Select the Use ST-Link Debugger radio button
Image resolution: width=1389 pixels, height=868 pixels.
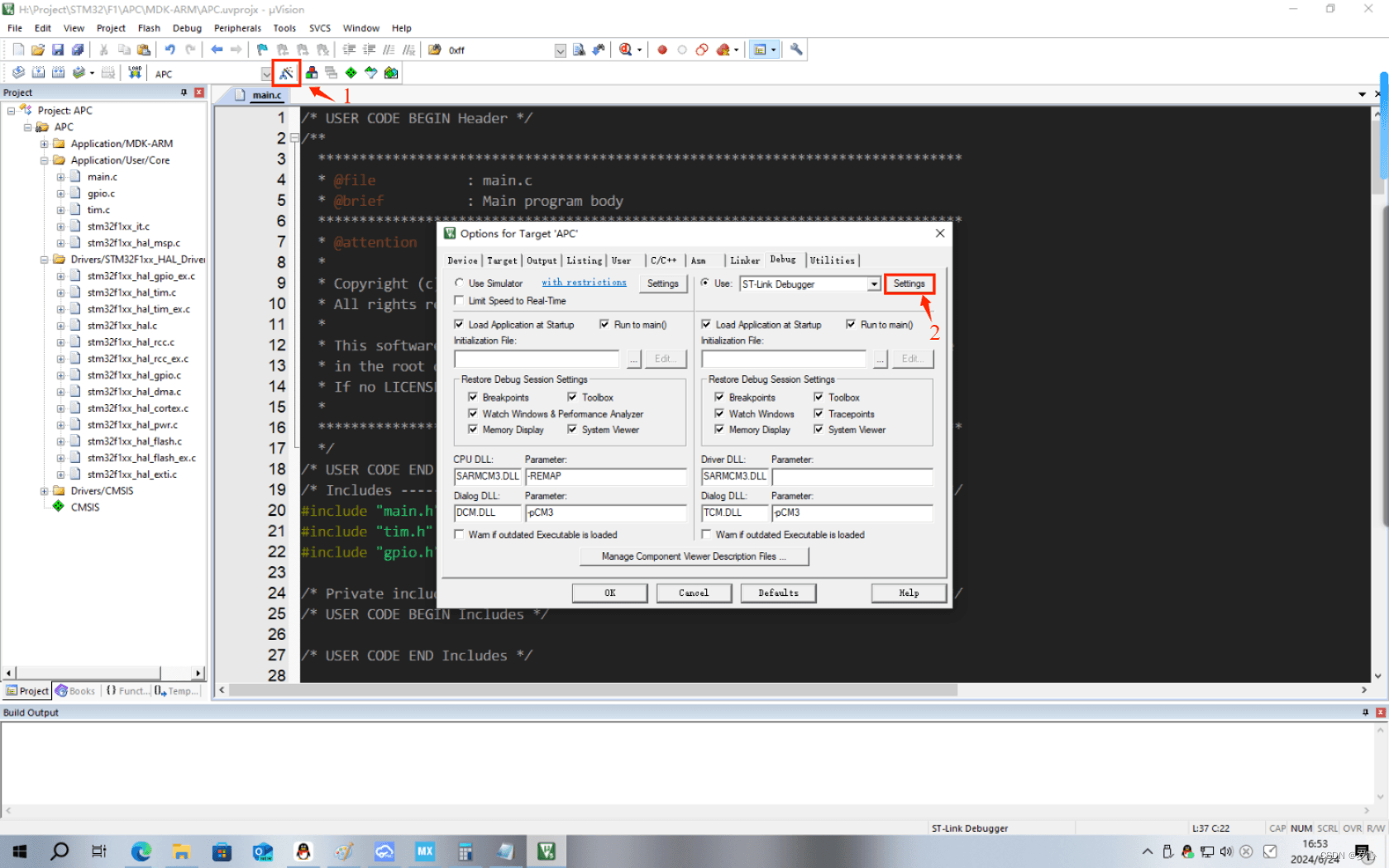click(705, 283)
